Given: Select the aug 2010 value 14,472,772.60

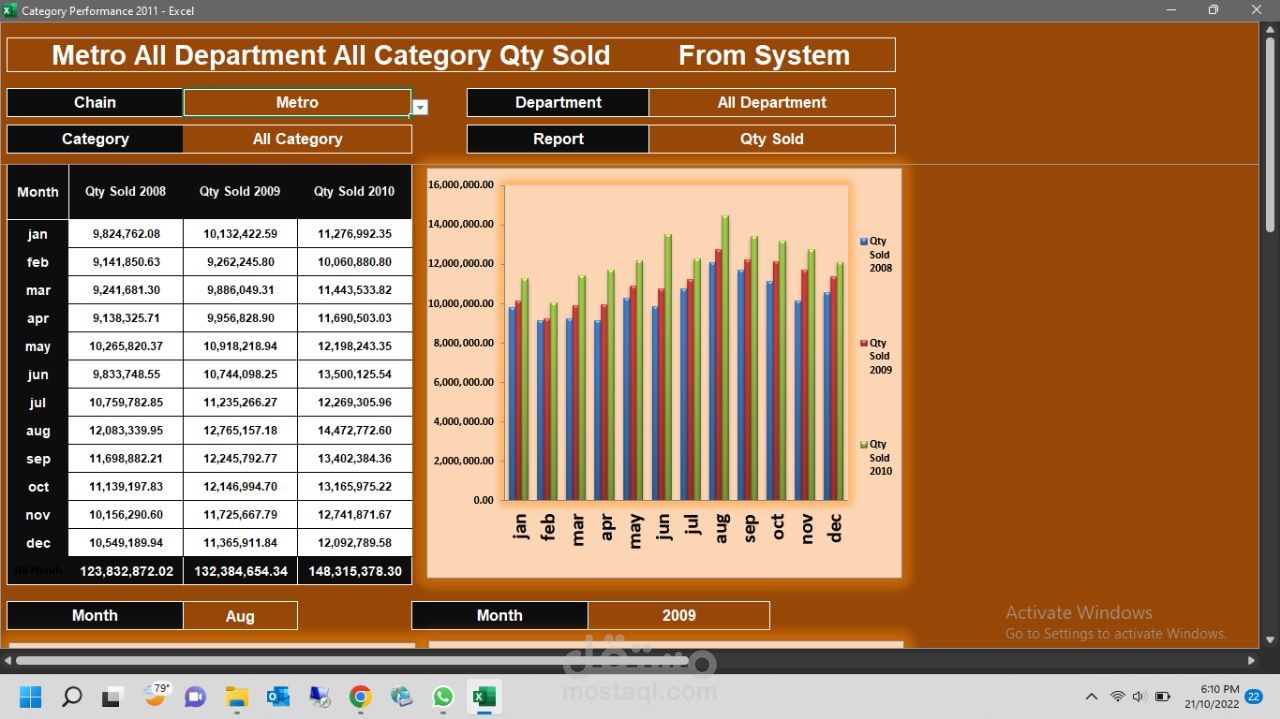Looking at the screenshot, I should coord(354,431).
